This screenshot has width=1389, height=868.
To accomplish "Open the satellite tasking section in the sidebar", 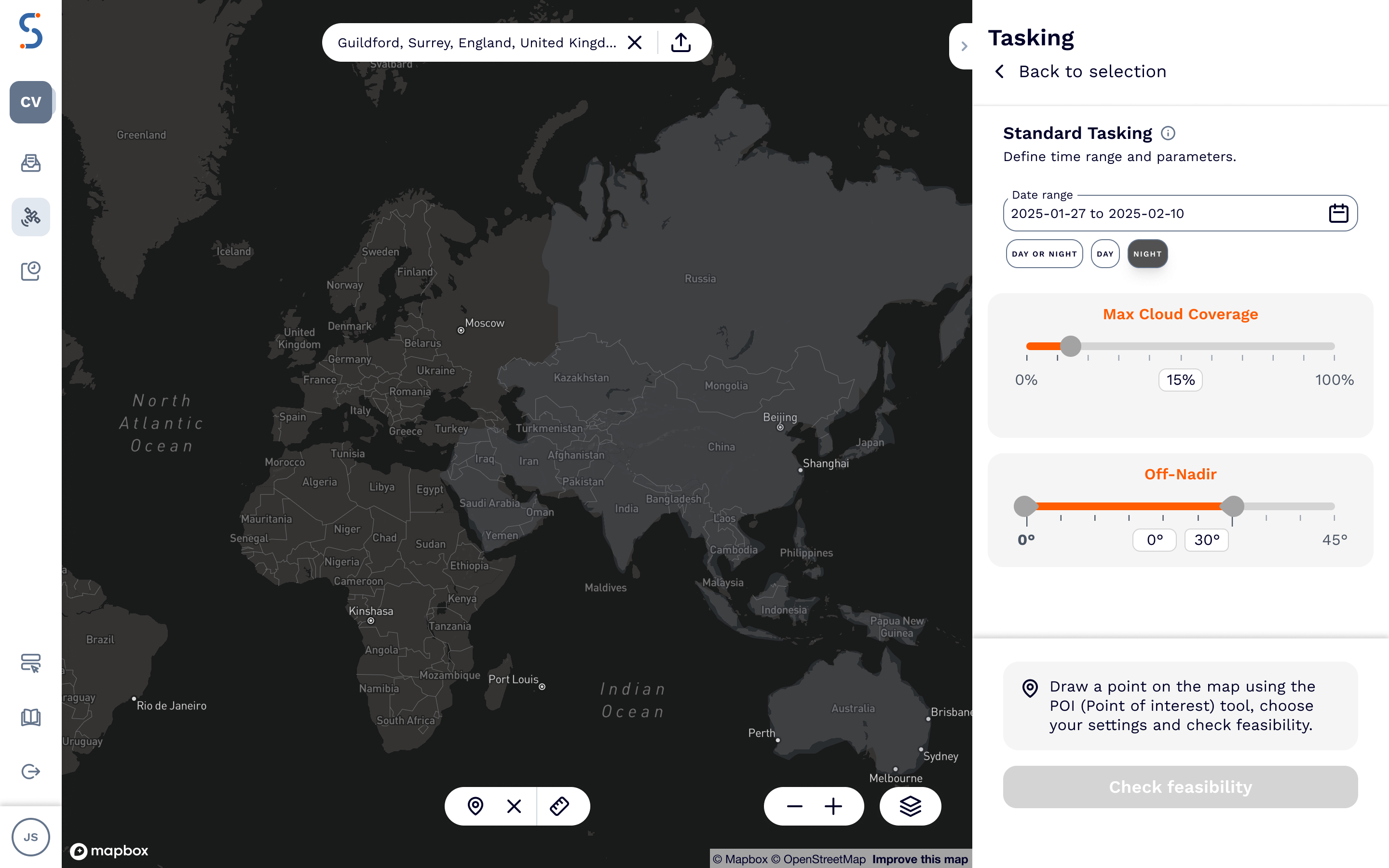I will (x=30, y=217).
